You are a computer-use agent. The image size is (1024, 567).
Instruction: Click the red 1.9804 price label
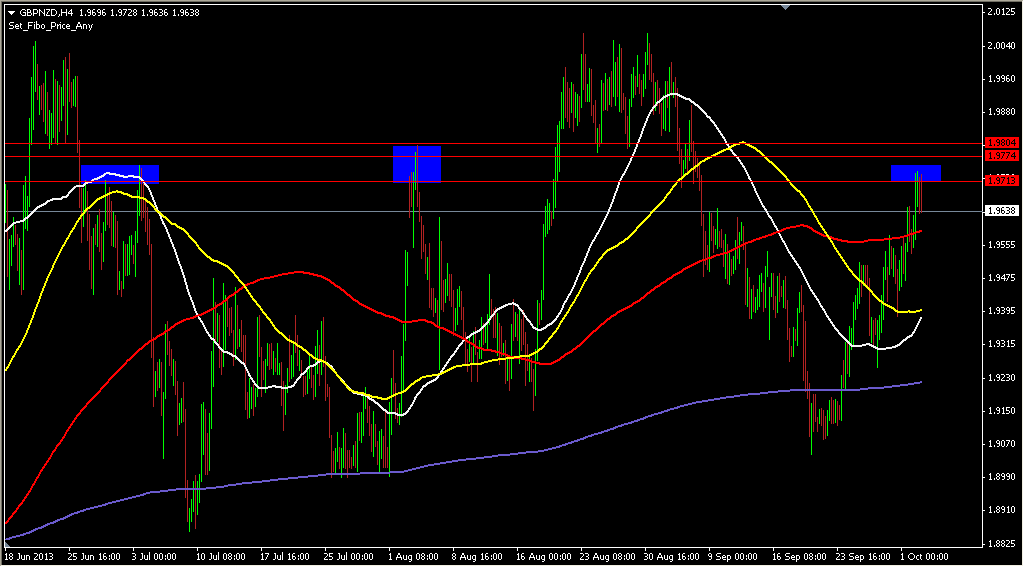(1001, 143)
